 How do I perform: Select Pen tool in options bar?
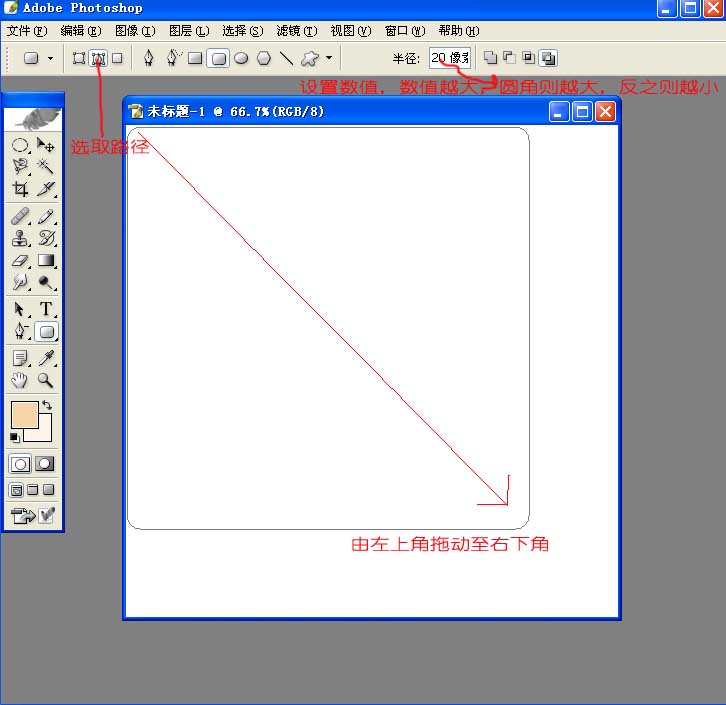(x=148, y=58)
